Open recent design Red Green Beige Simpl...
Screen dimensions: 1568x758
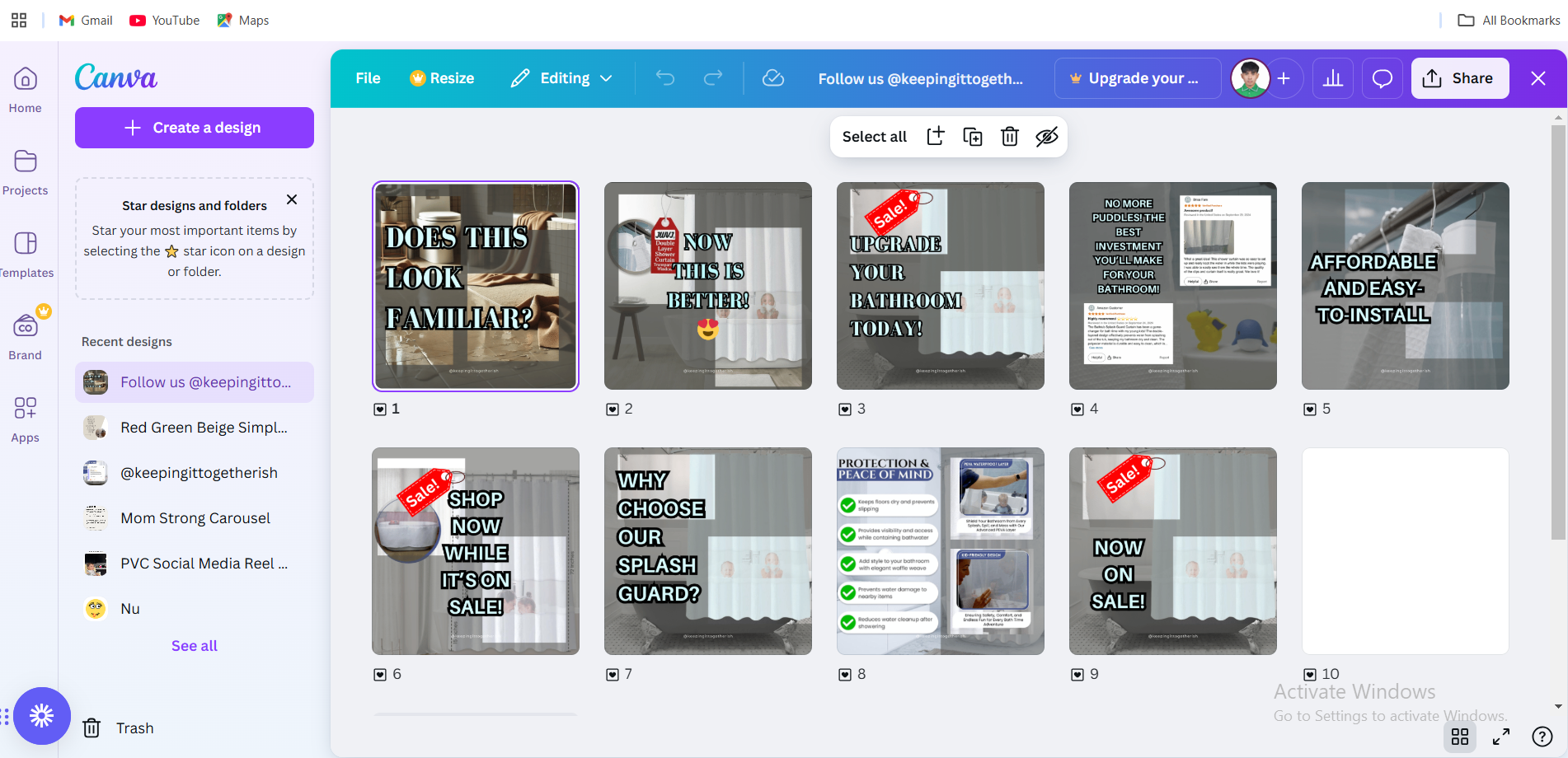coord(195,428)
